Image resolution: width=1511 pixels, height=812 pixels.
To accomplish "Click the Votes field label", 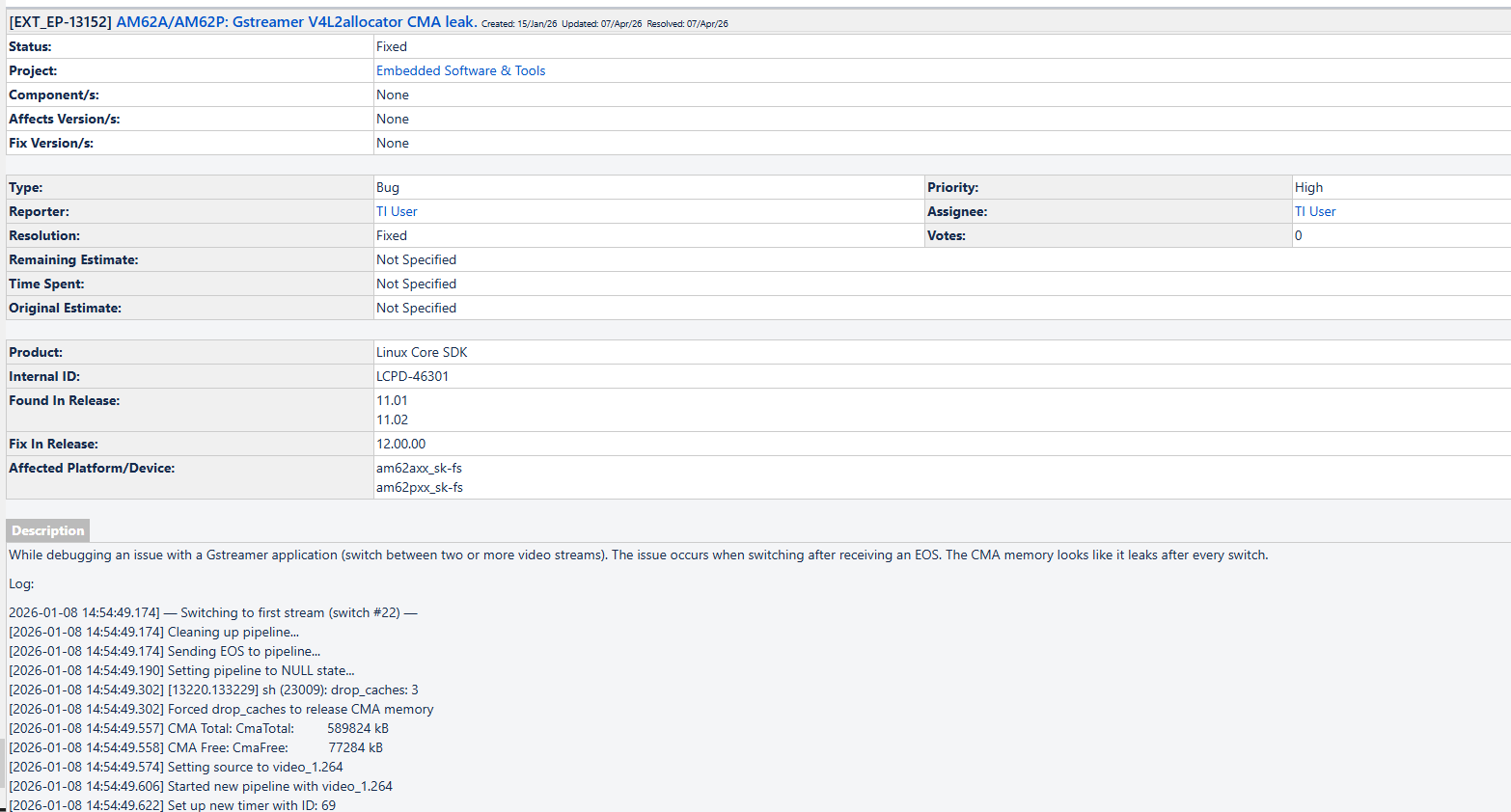I will 947,235.
